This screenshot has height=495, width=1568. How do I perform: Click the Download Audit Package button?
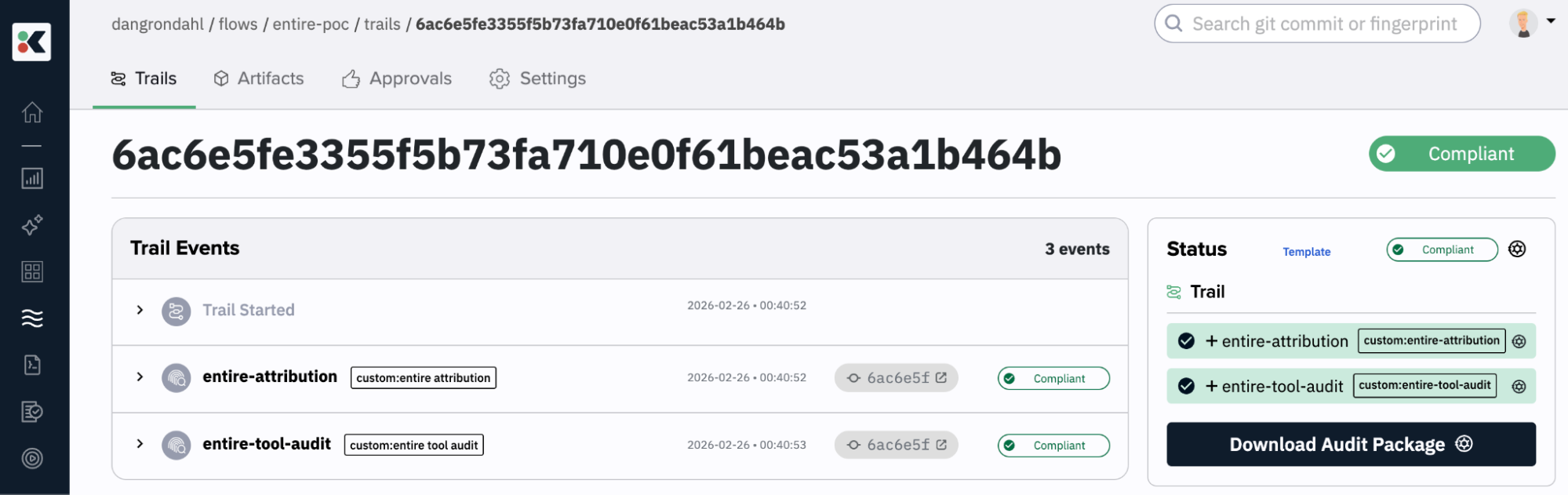(1350, 444)
